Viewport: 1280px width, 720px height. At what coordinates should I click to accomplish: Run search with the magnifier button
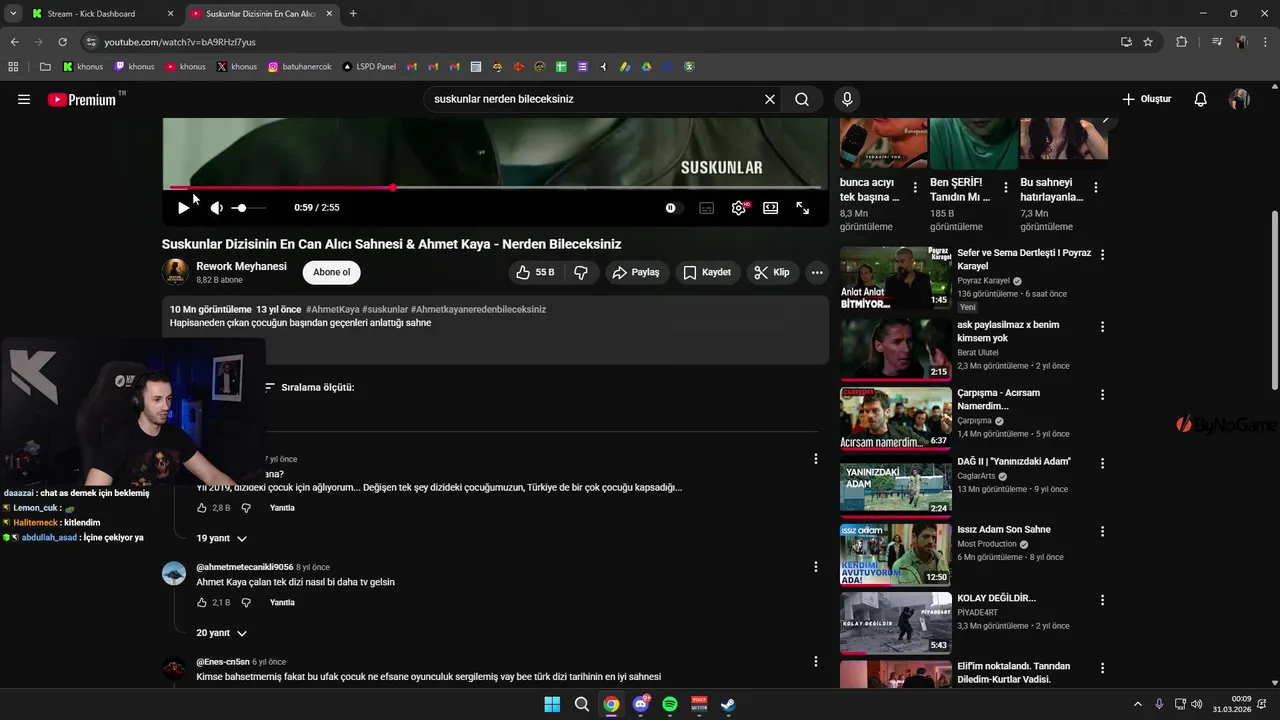click(x=802, y=99)
